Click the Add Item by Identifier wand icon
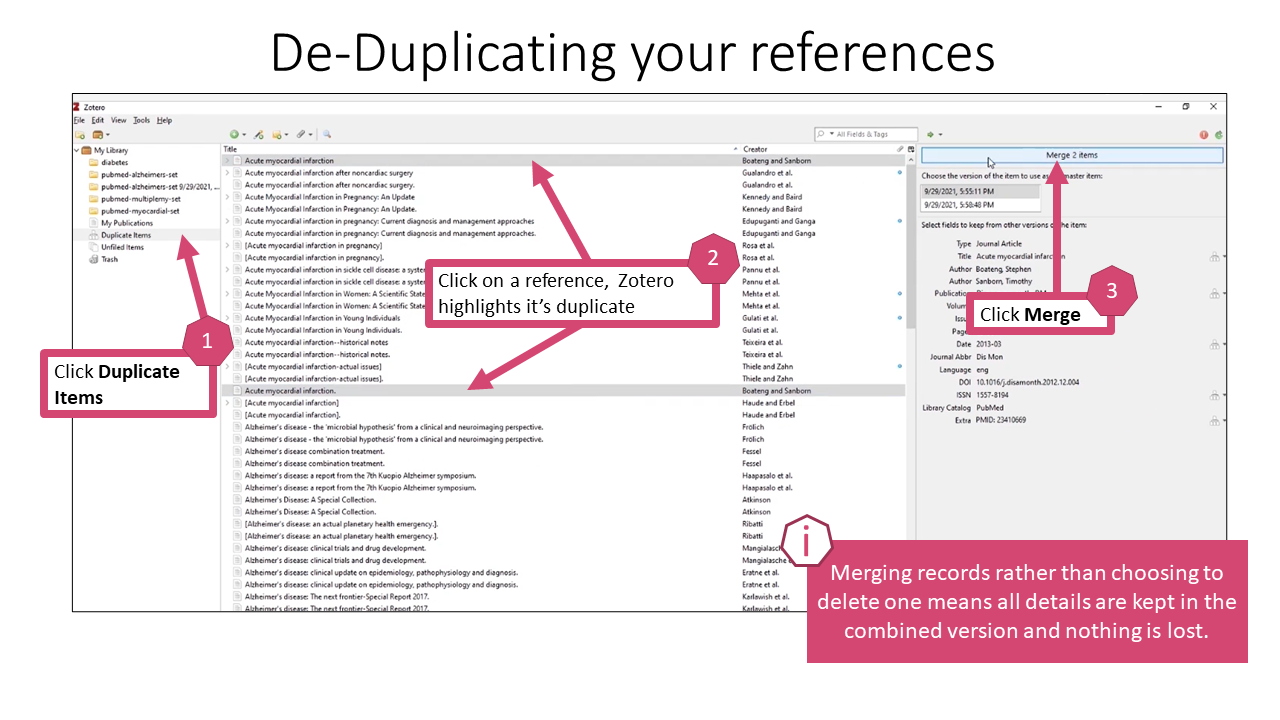1280x720 pixels. 257,134
